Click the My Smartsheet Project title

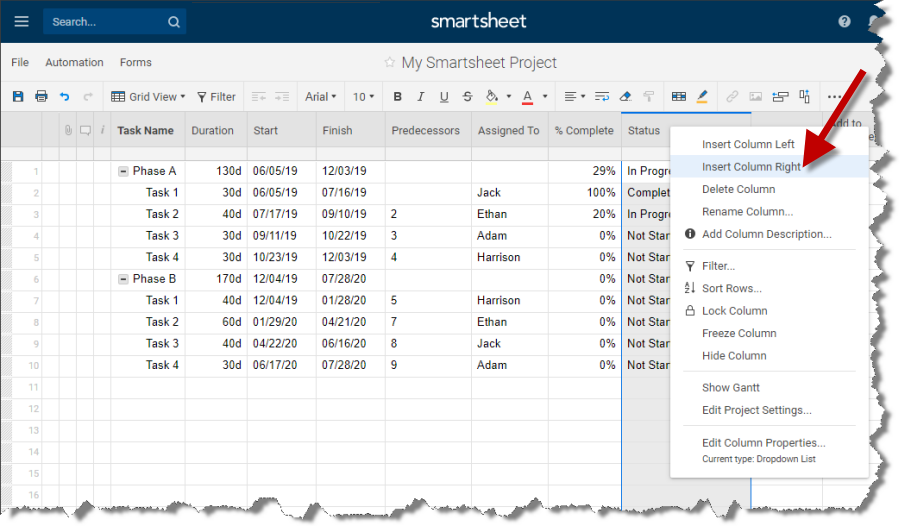479,62
